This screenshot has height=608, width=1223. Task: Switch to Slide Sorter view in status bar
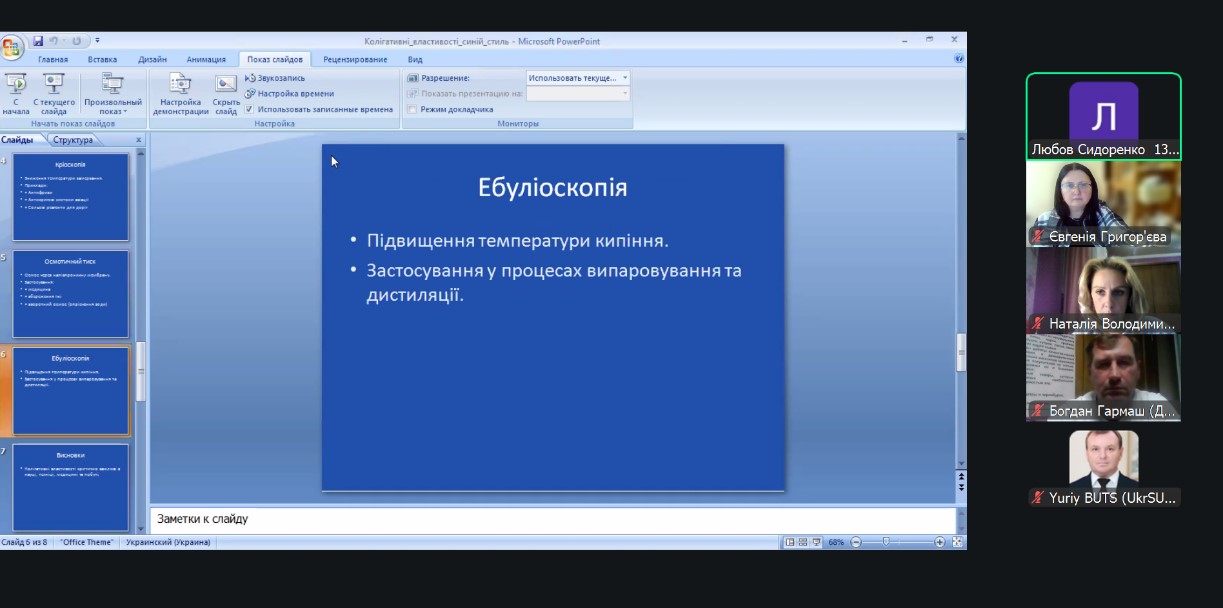pos(803,542)
